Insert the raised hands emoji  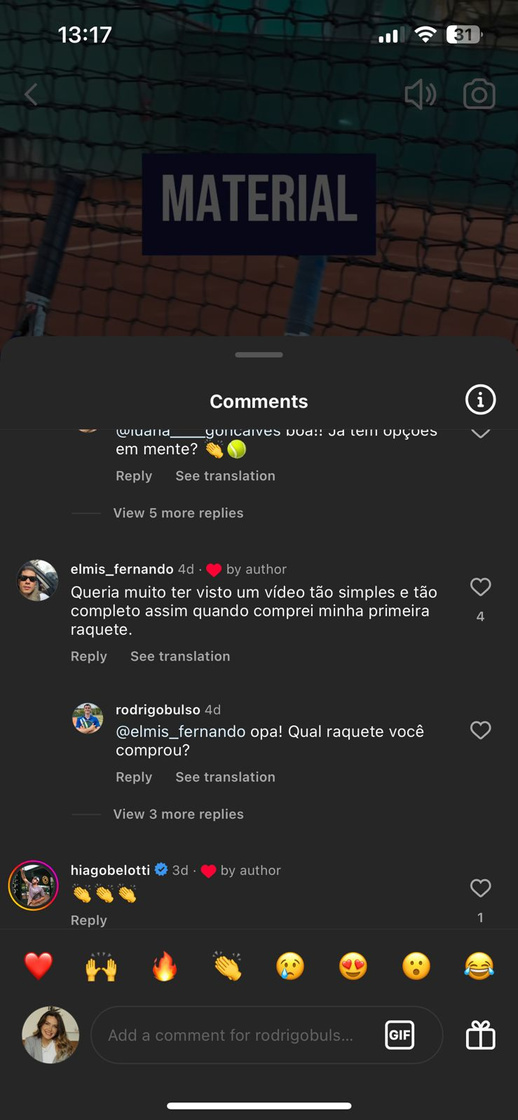pyautogui.click(x=101, y=966)
